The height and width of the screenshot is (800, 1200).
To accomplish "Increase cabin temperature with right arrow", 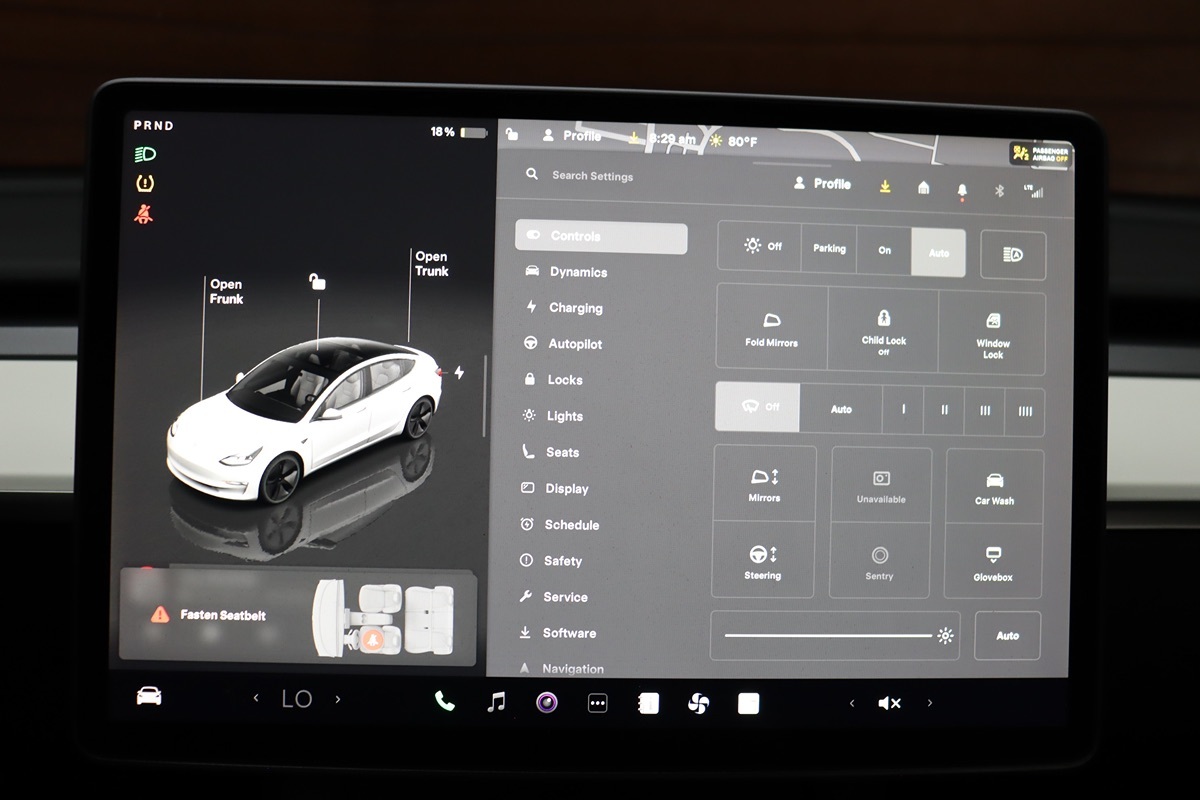I will 337,699.
